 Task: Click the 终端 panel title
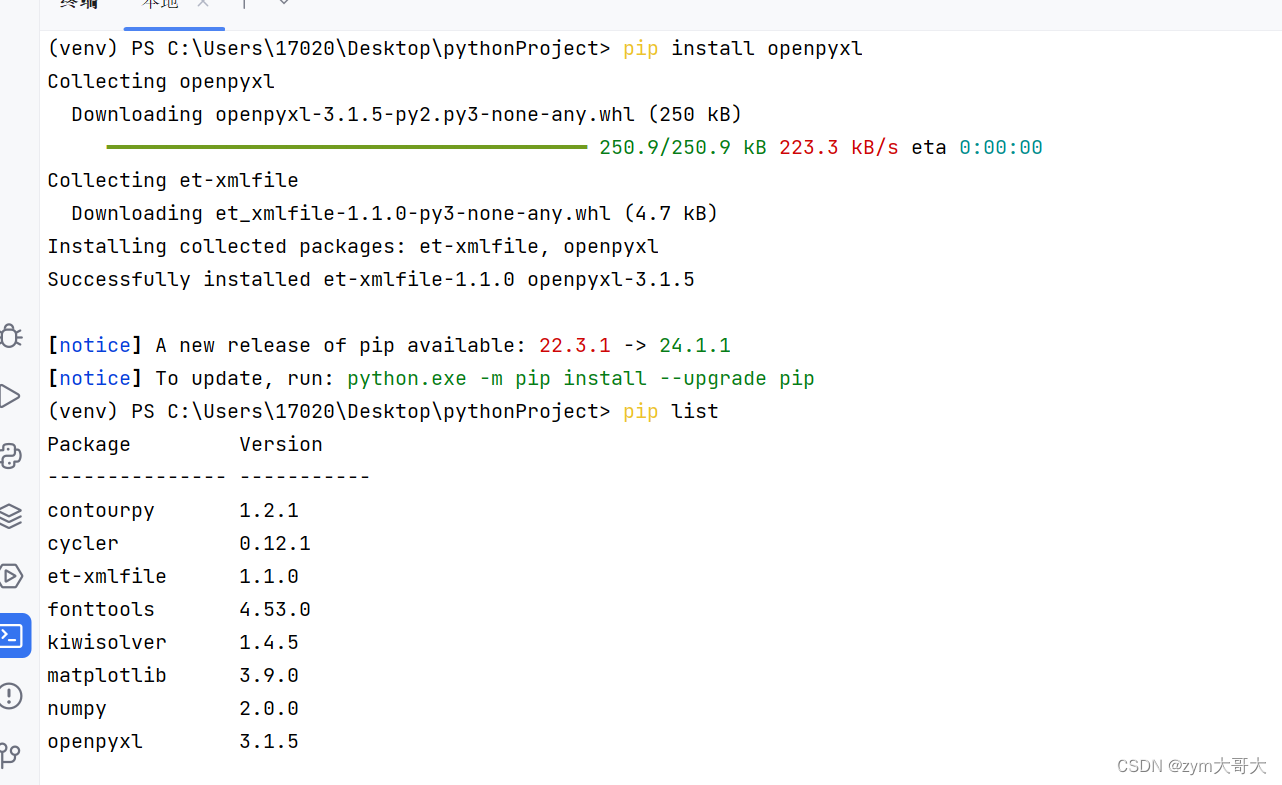point(78,5)
